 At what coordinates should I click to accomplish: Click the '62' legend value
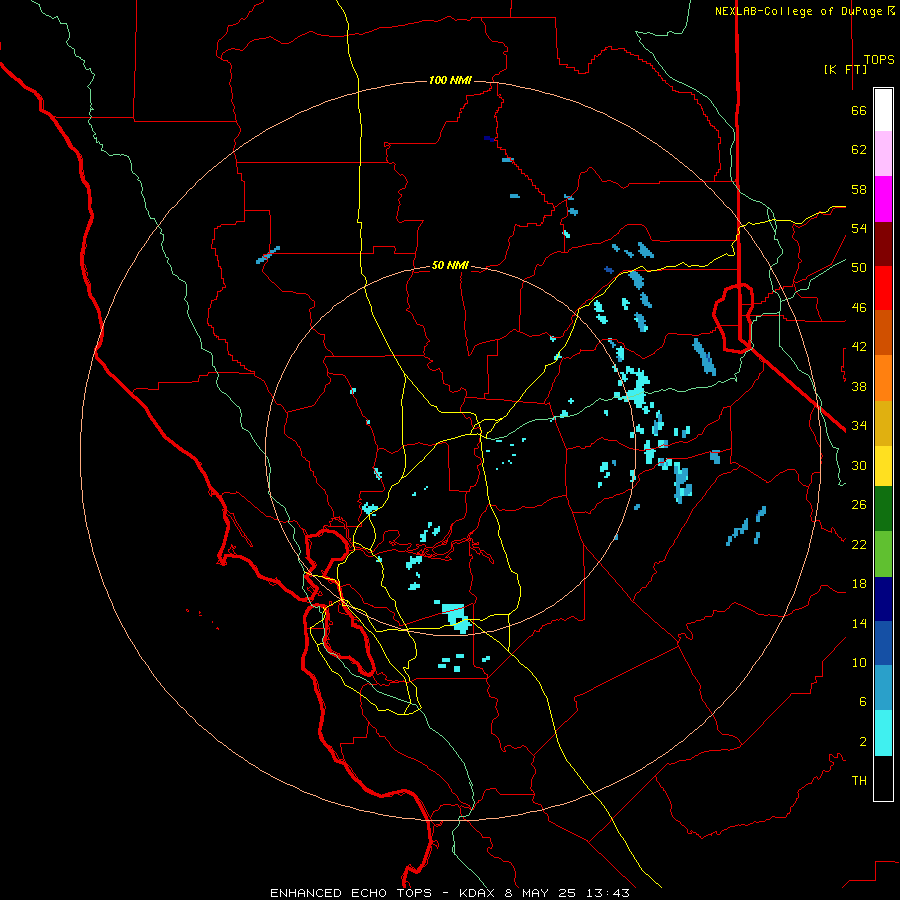pyautogui.click(x=859, y=149)
